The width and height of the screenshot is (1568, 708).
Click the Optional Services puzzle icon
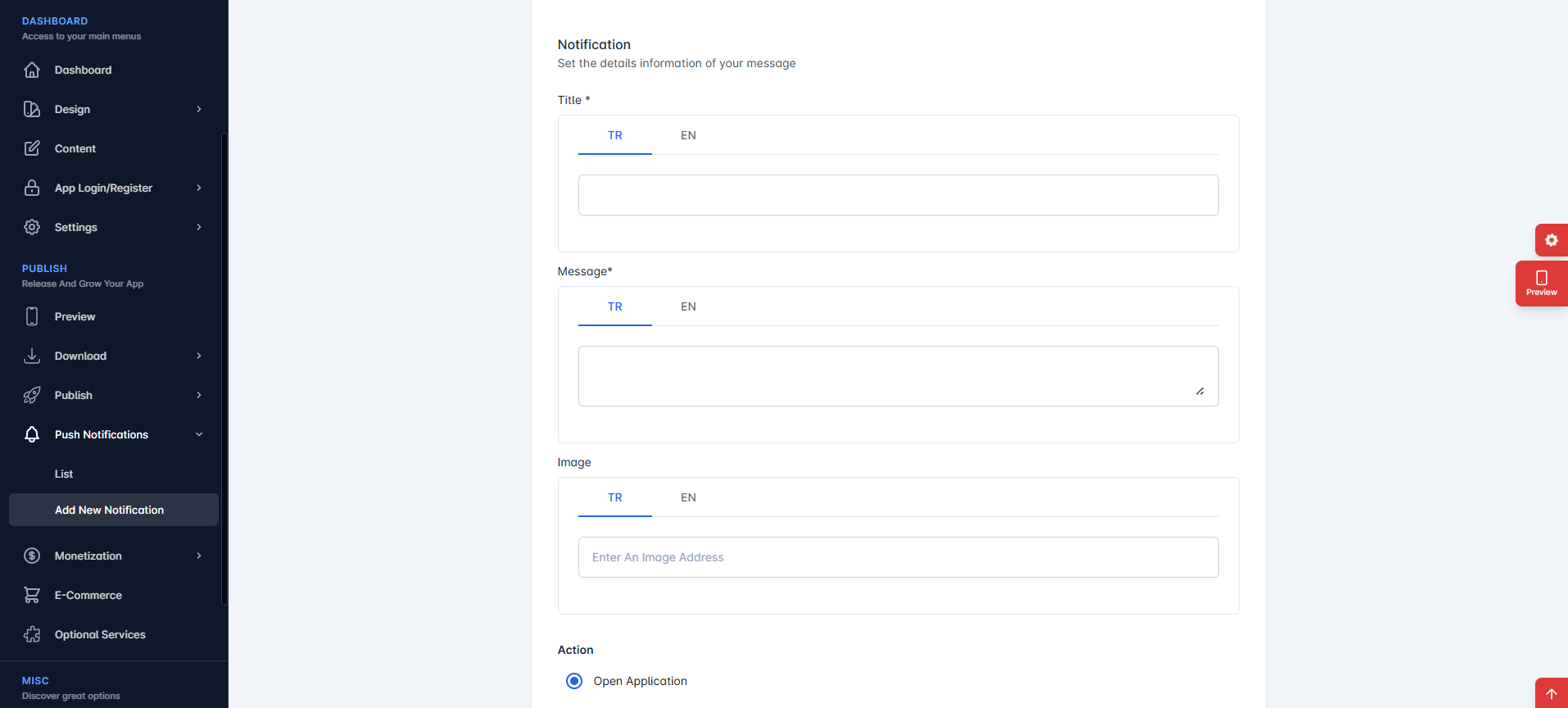pos(32,634)
